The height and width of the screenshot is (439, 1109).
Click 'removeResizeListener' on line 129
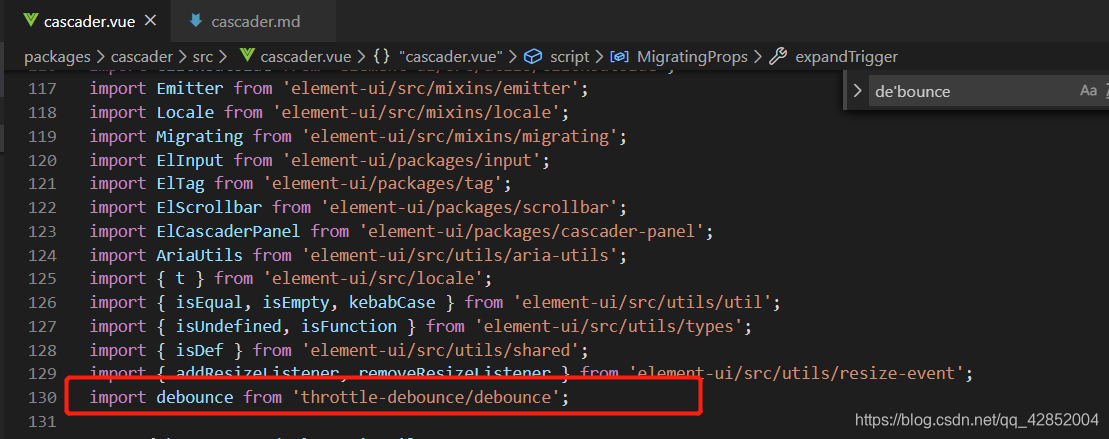click(x=455, y=372)
